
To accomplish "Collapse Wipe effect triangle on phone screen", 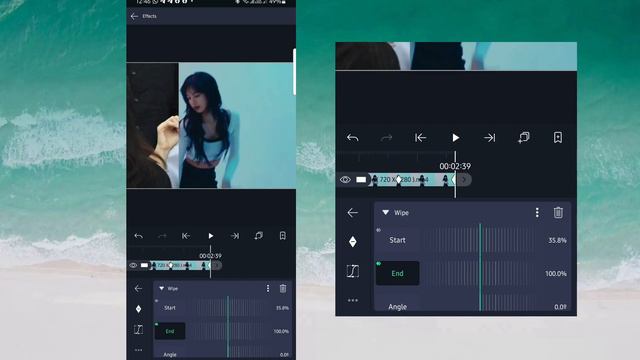I will (162, 289).
